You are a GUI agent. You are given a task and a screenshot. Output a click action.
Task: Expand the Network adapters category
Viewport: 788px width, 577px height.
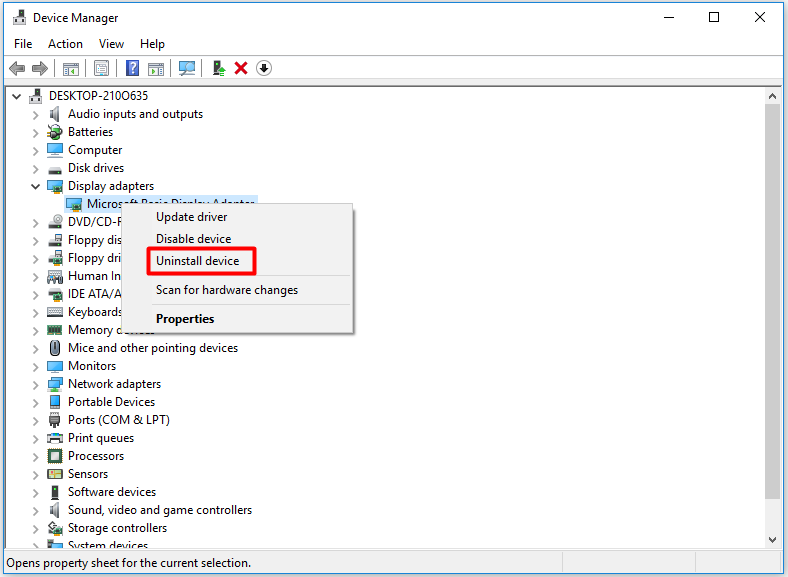pyautogui.click(x=35, y=385)
